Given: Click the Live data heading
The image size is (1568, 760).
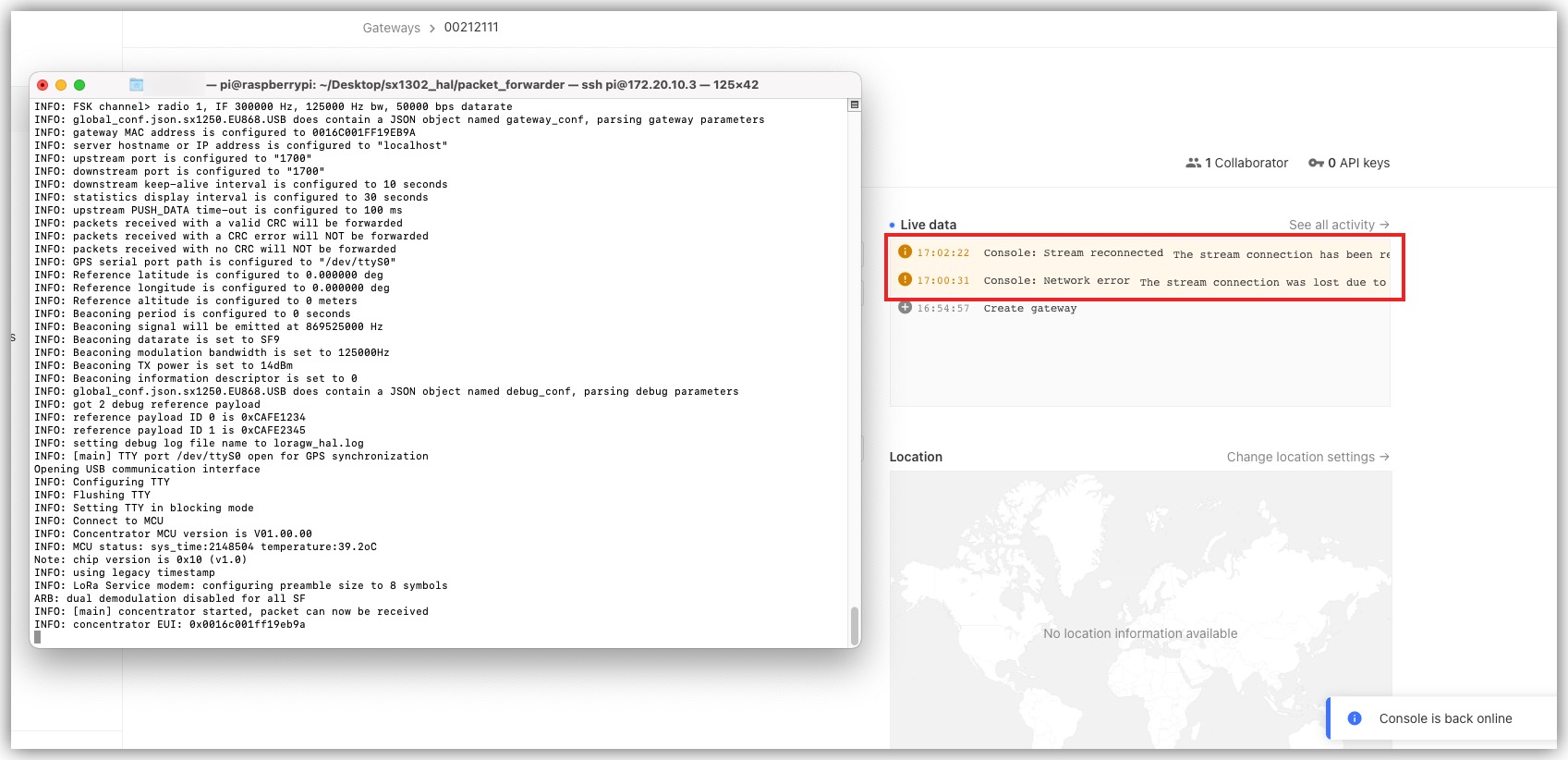Looking at the screenshot, I should pos(928,225).
